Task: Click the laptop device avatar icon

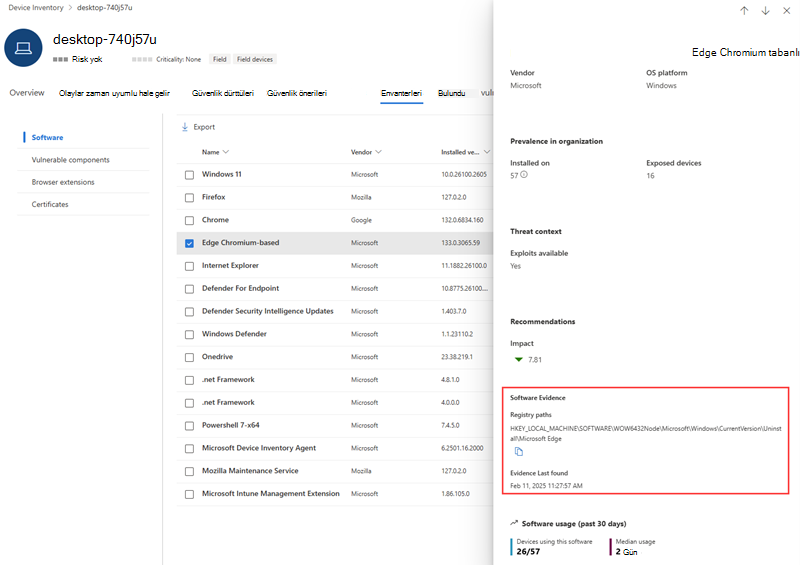Action: click(23, 48)
